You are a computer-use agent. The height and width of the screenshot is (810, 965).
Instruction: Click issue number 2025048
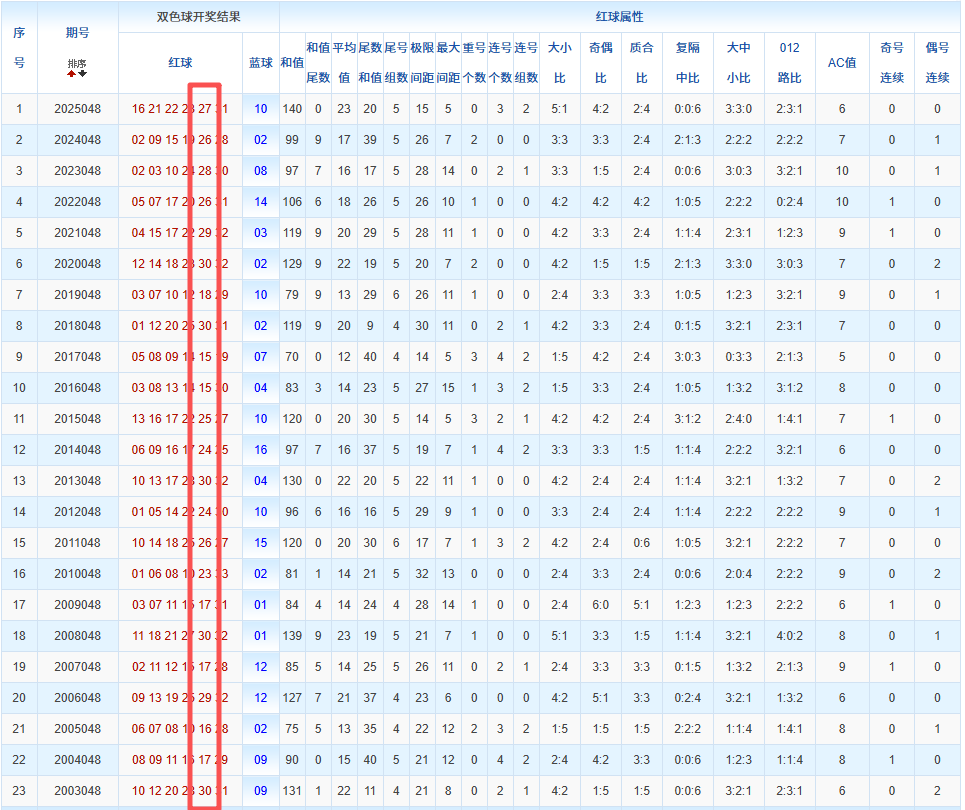(77, 109)
